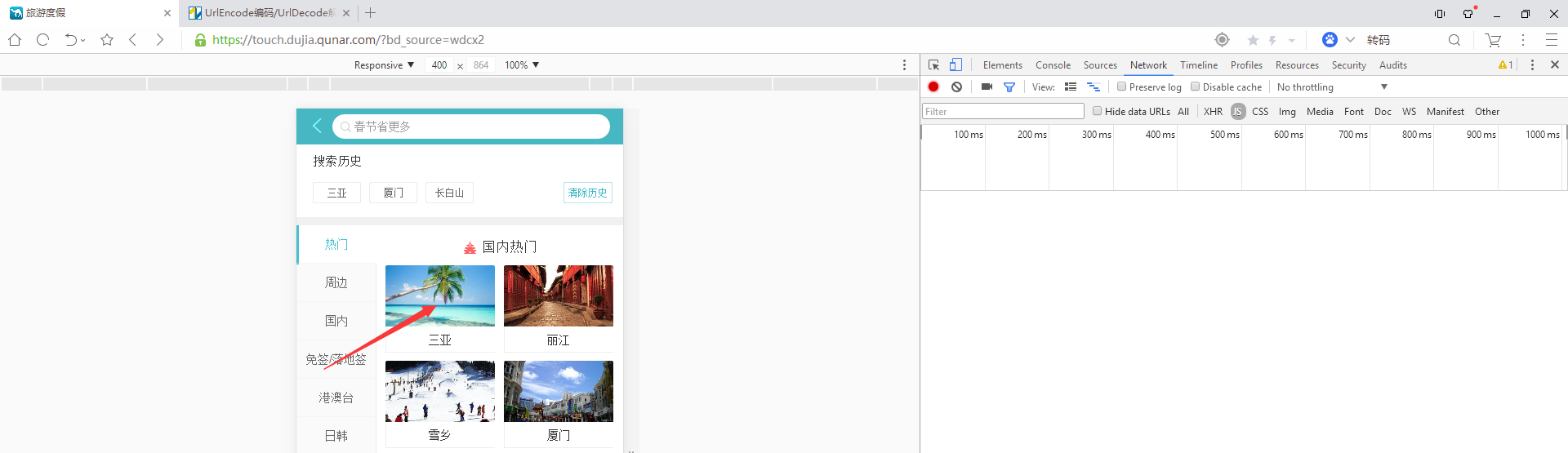Image resolution: width=1568 pixels, height=453 pixels.
Task: Stop recording network log
Action: 933,87
